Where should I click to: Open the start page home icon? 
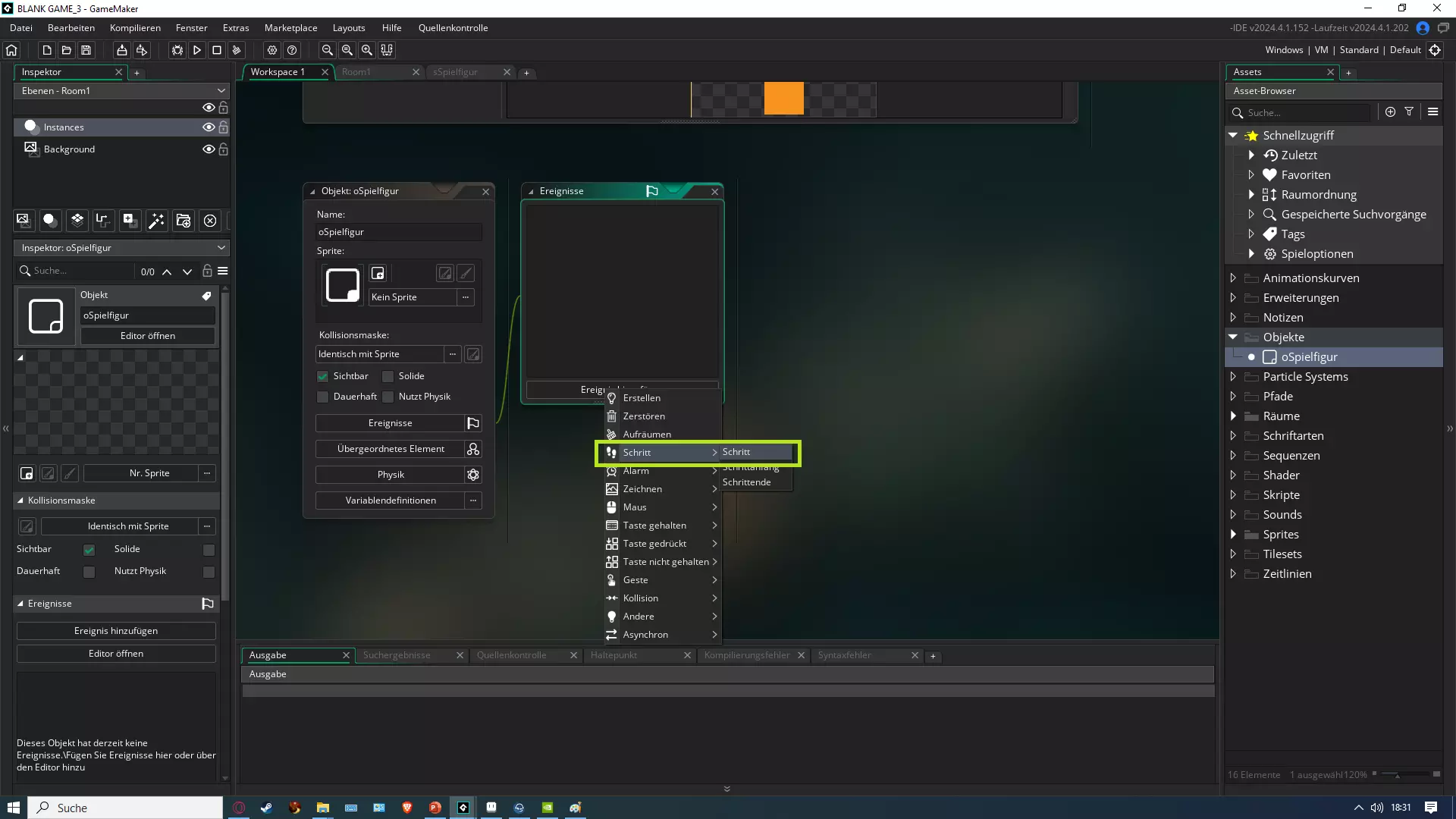[x=11, y=50]
